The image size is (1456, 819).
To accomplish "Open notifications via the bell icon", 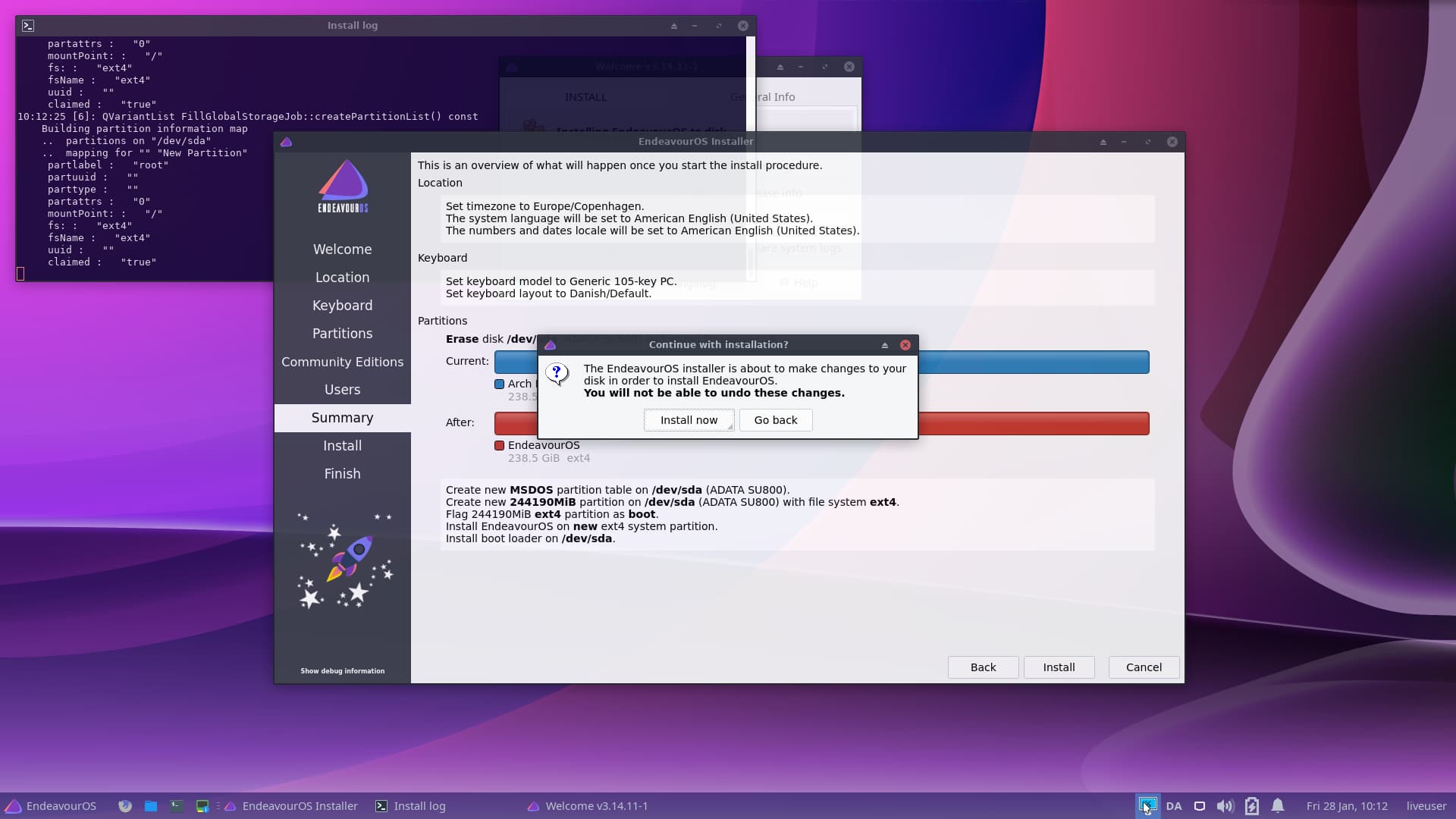I will (x=1278, y=806).
